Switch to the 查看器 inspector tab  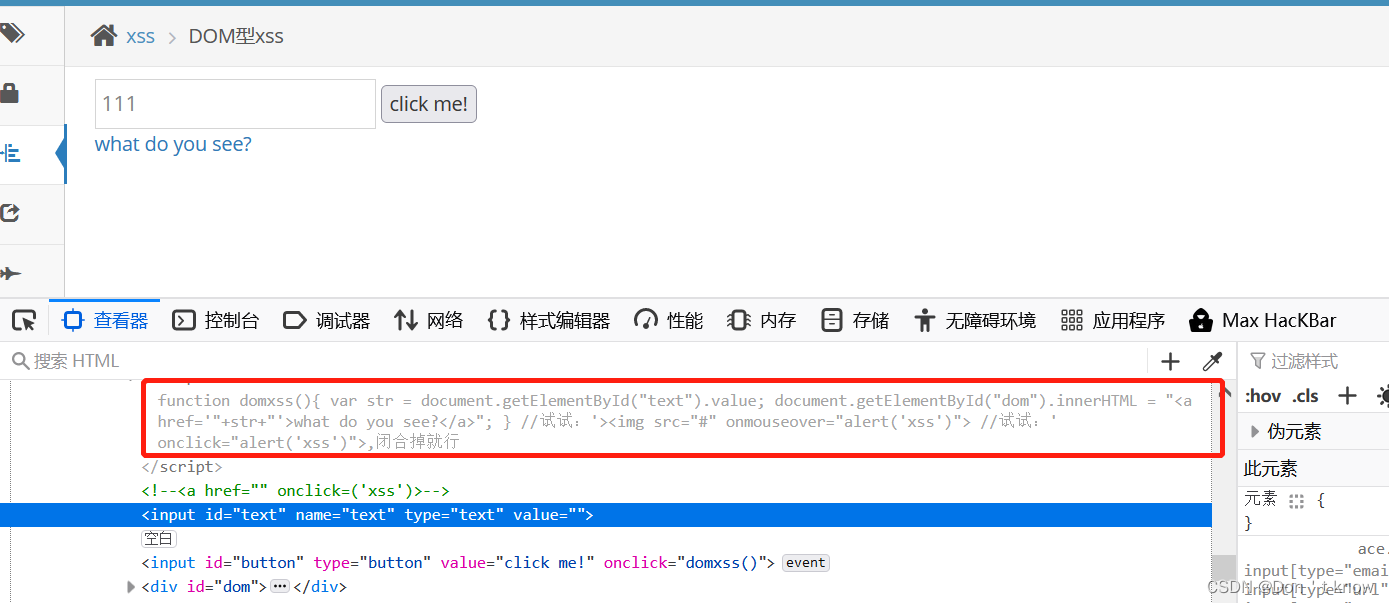point(105,320)
